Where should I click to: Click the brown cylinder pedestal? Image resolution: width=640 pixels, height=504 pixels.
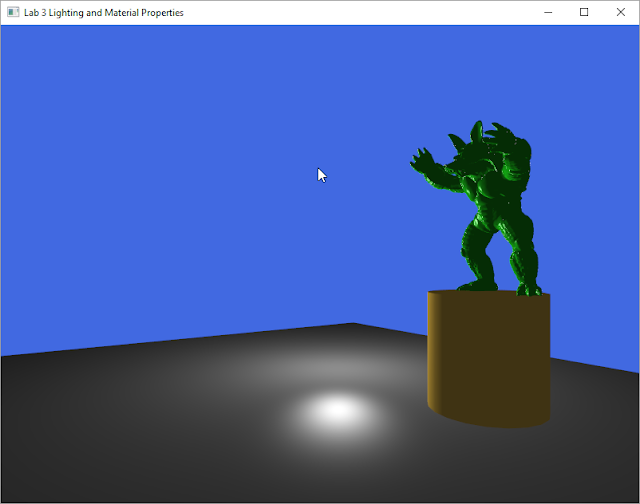(x=489, y=359)
